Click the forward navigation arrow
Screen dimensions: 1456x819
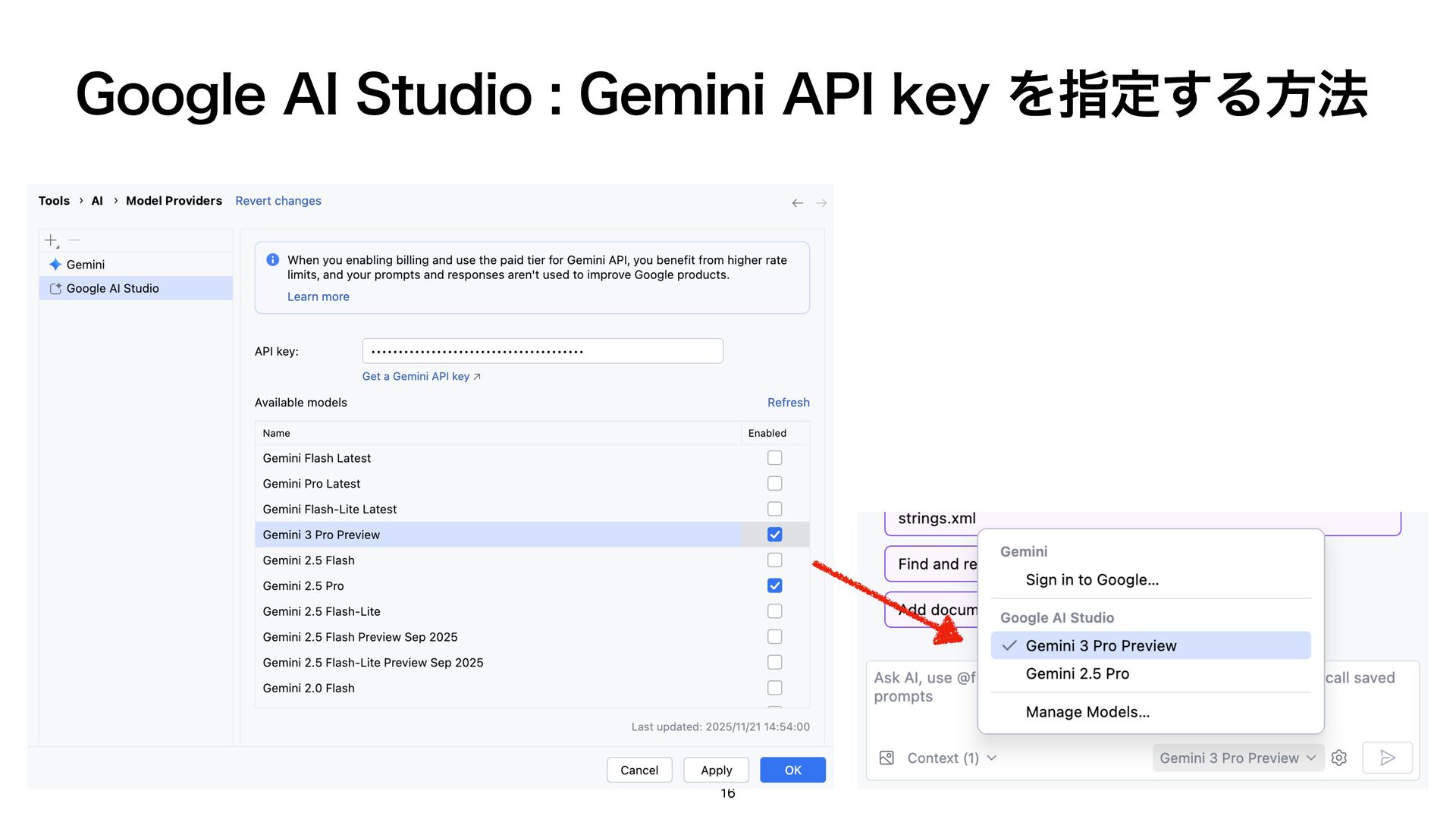point(821,203)
